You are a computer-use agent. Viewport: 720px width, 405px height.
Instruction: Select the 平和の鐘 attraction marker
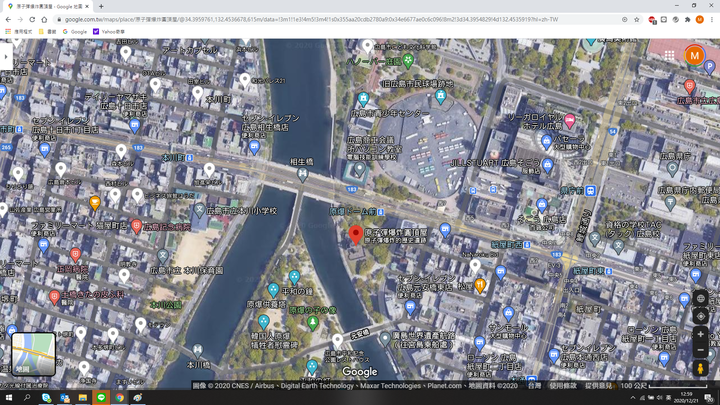pos(294,277)
